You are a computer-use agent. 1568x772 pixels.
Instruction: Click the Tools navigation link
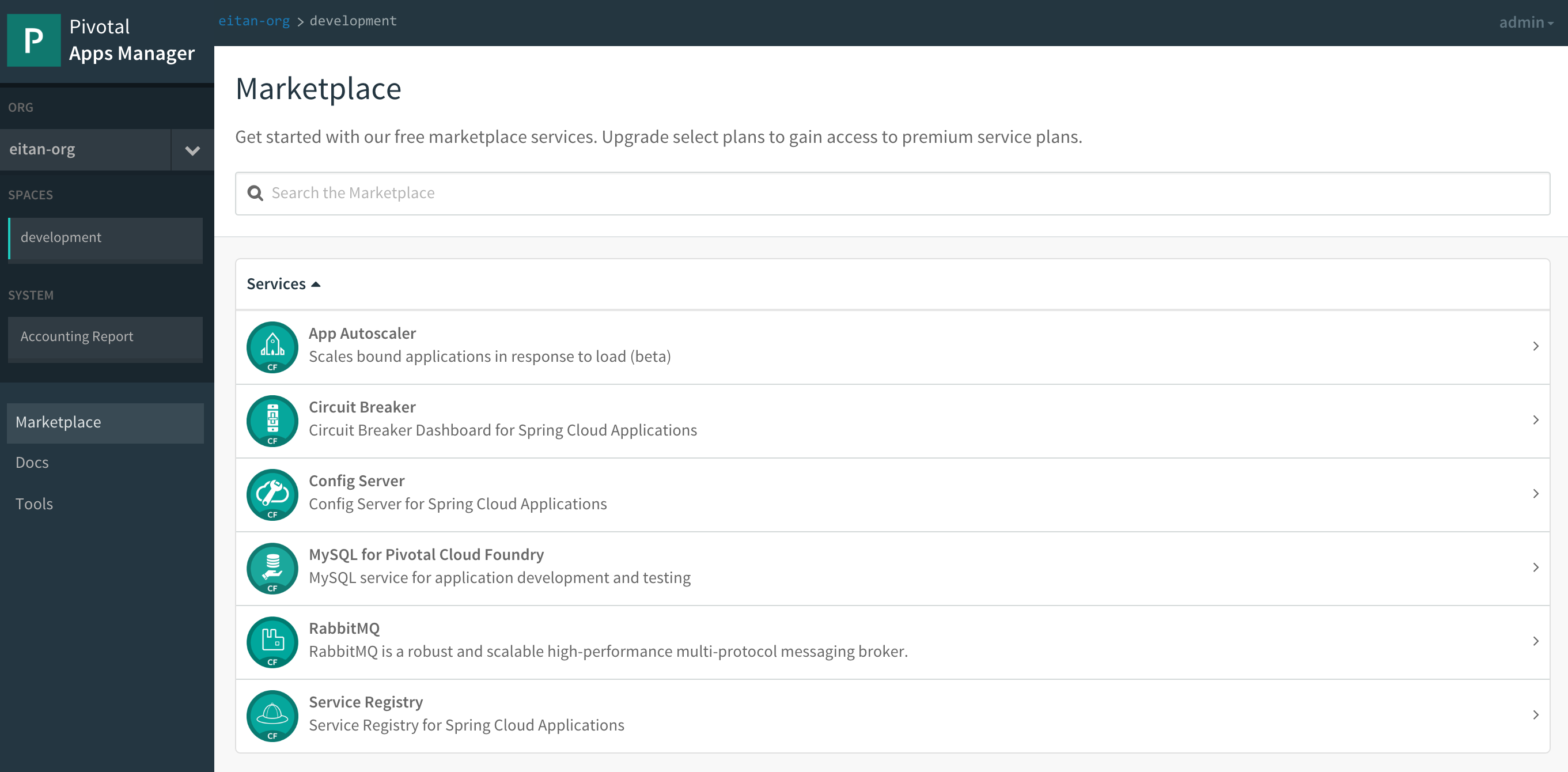[35, 503]
